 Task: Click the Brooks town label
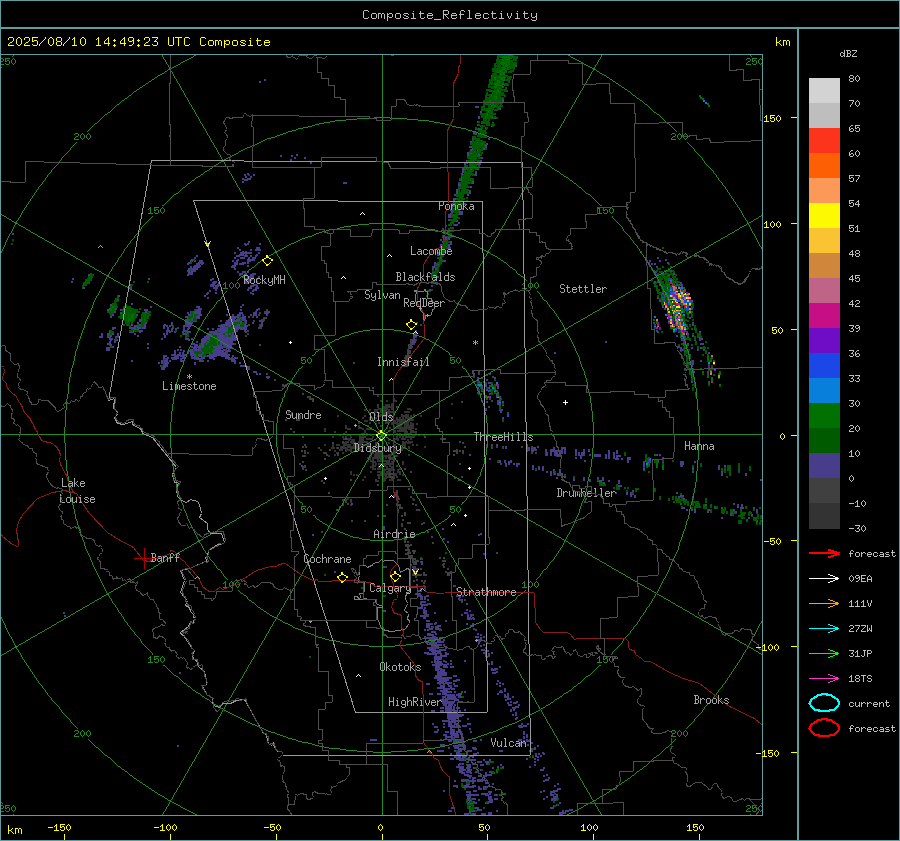pyautogui.click(x=711, y=700)
